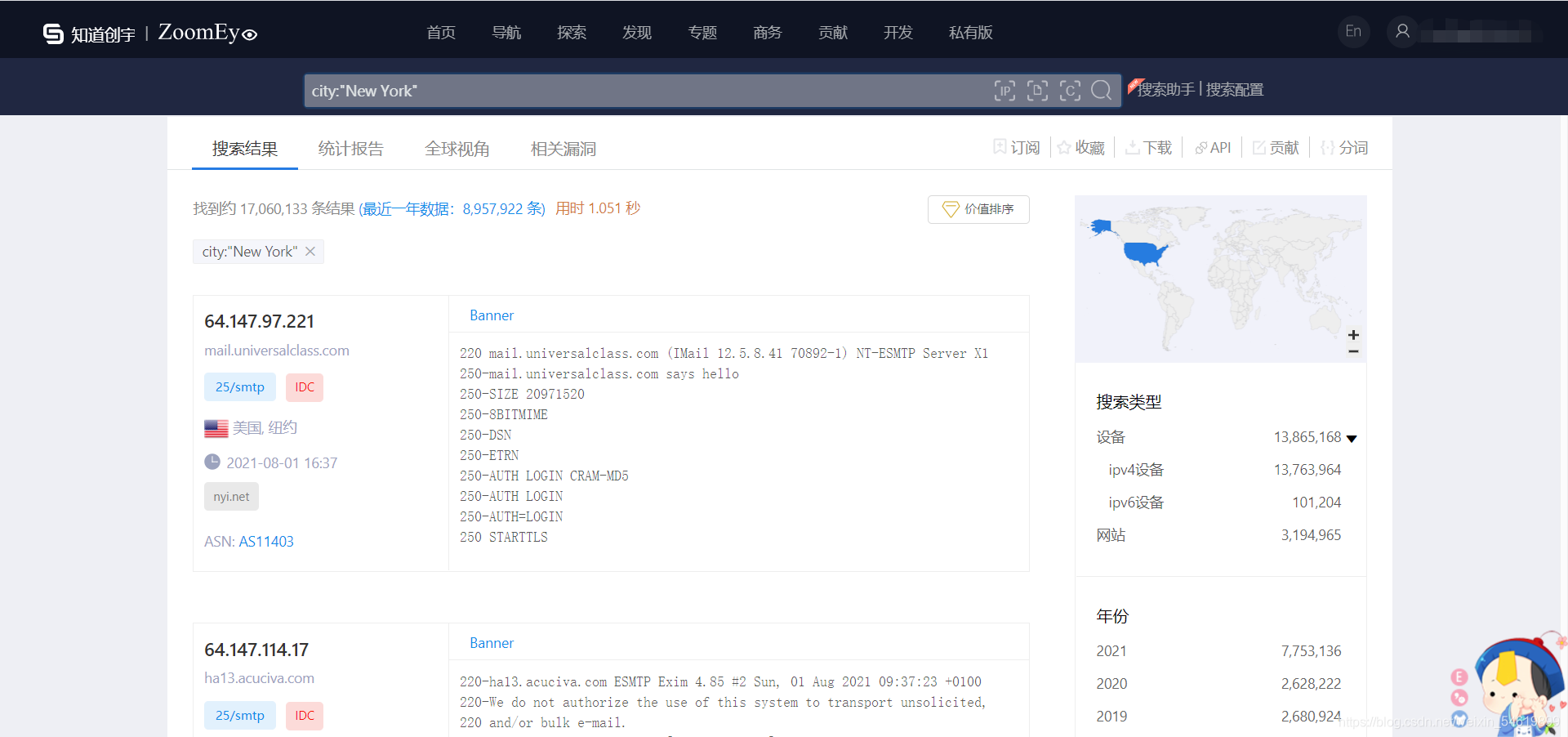Zoom out on the world map
1568x737 pixels.
1353,351
